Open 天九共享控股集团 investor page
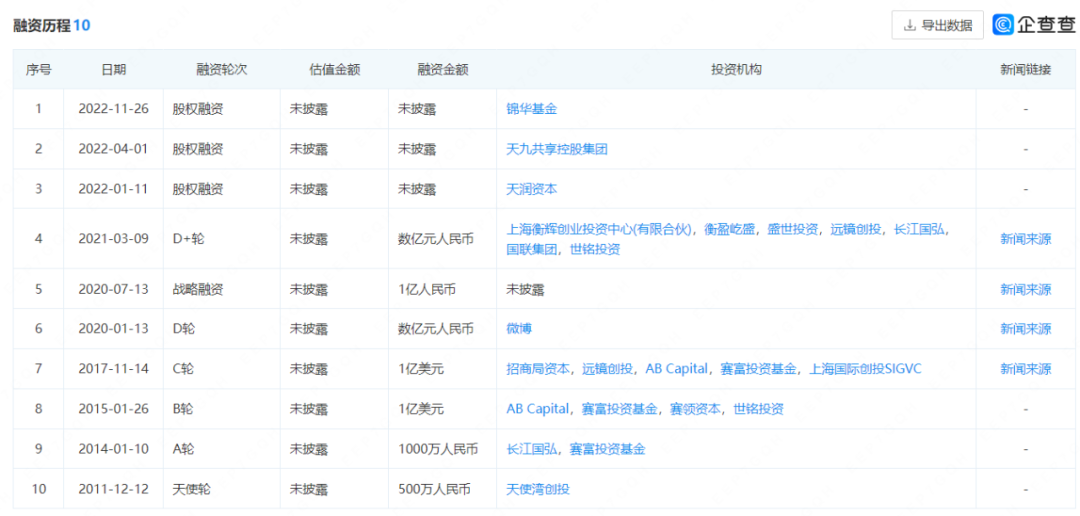This screenshot has width=1080, height=516. click(x=557, y=149)
